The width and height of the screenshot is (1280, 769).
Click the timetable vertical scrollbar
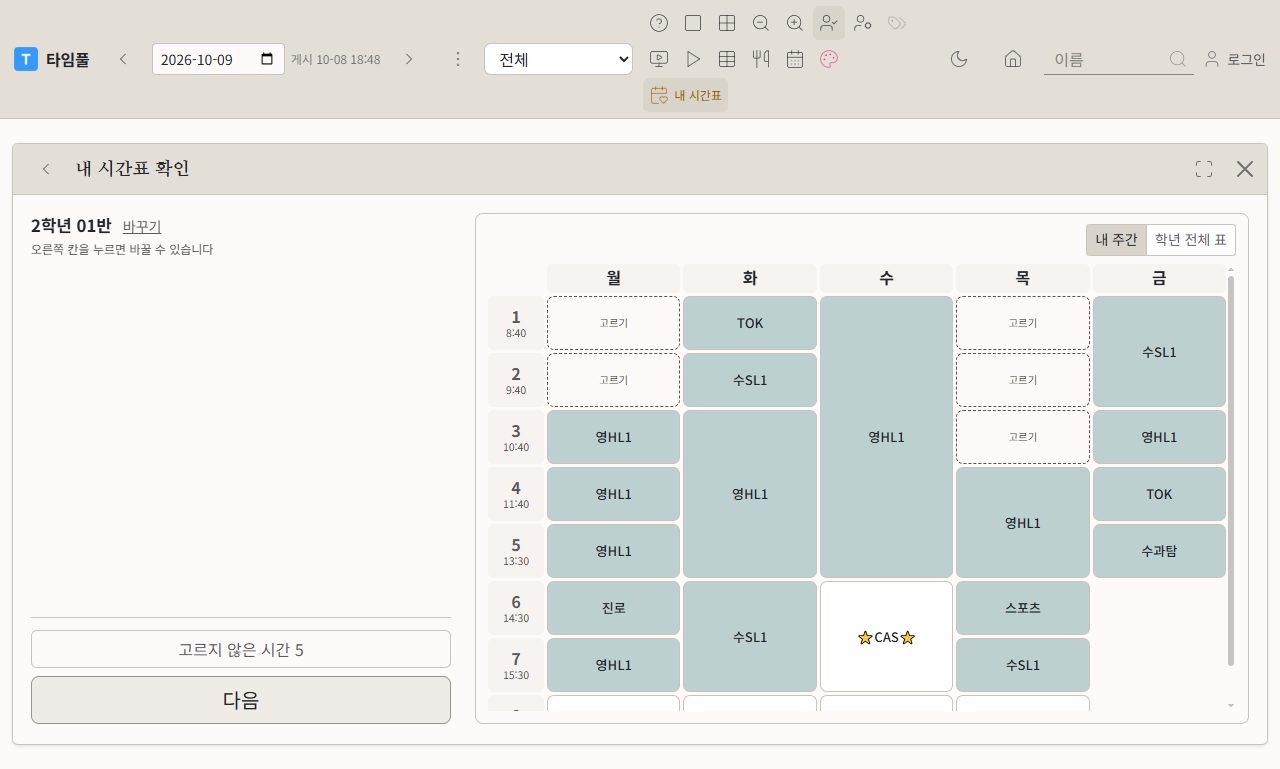tap(1231, 470)
